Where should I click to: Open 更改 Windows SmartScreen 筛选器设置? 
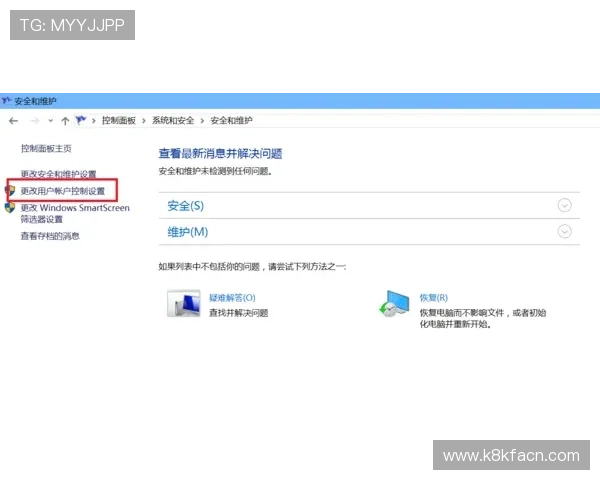coord(75,213)
